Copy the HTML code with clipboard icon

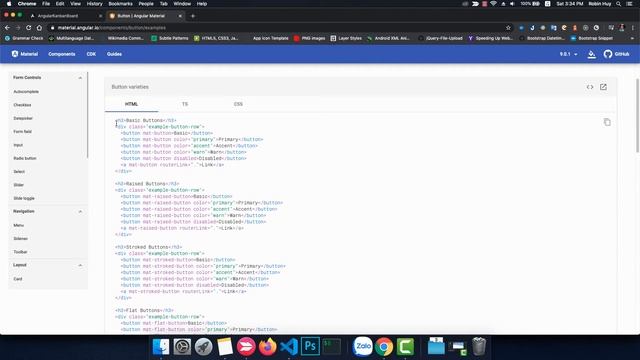(607, 122)
